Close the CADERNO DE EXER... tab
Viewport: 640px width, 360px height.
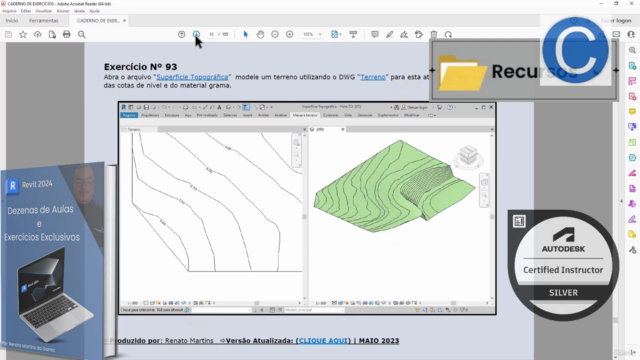(x=124, y=20)
